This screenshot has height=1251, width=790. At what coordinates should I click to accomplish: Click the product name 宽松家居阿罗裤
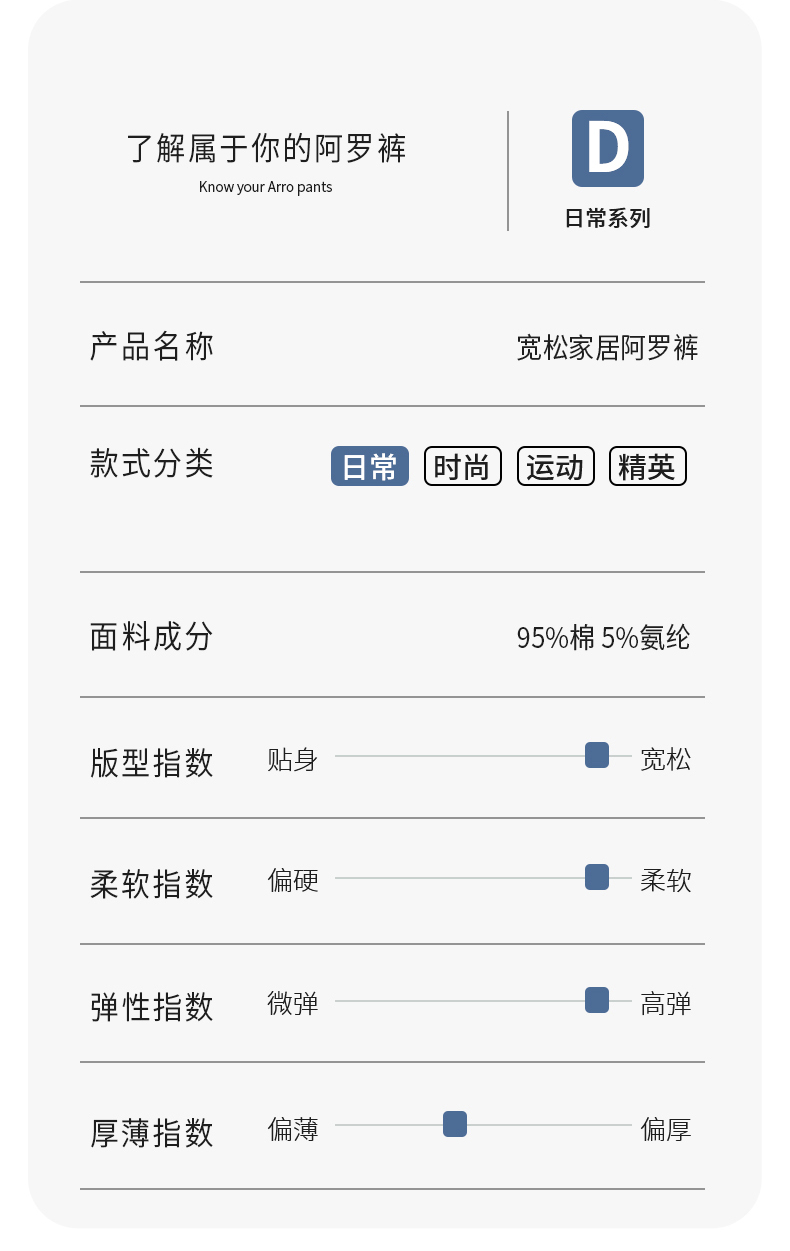pyautogui.click(x=607, y=348)
